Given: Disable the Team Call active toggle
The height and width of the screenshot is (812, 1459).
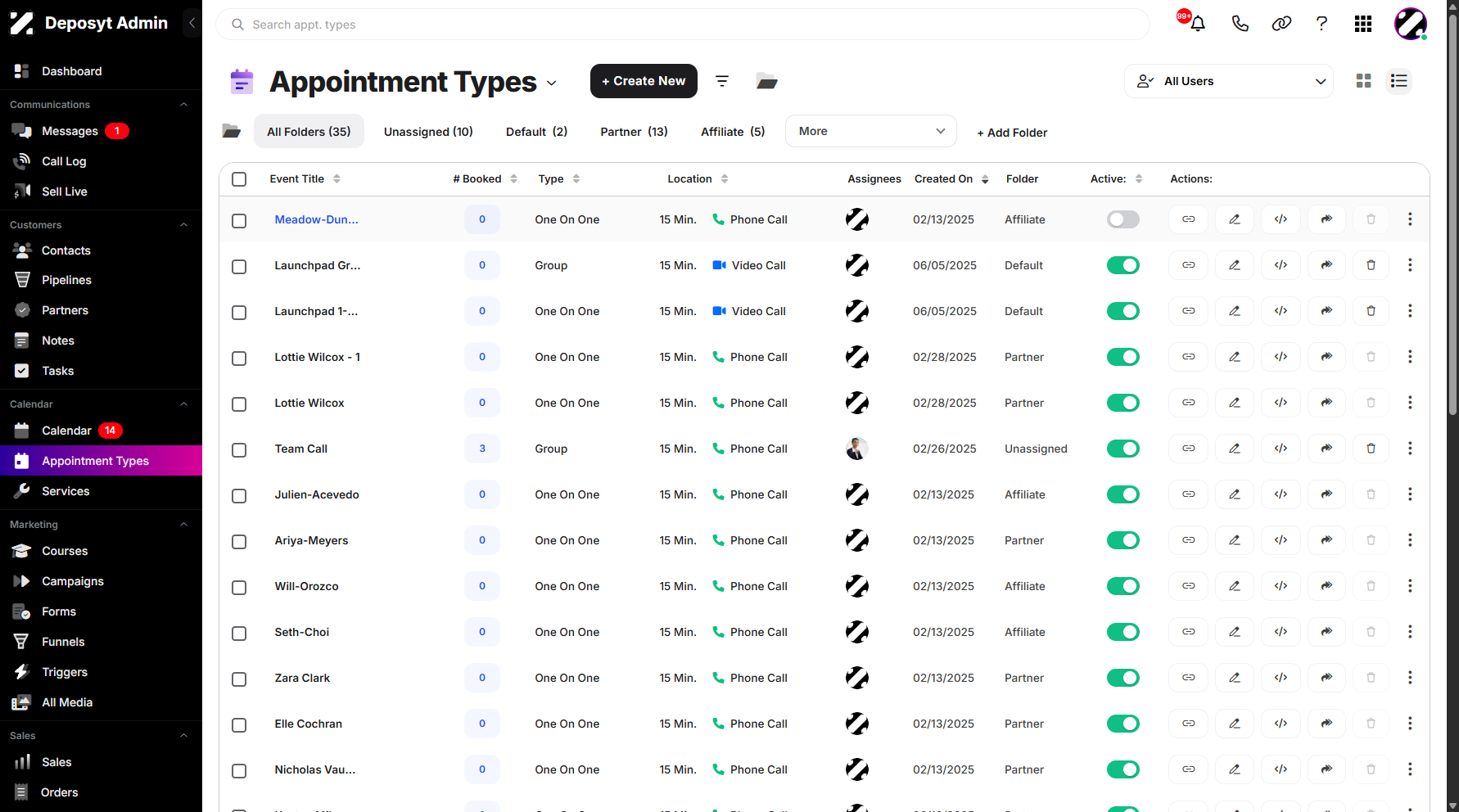Looking at the screenshot, I should pos(1123,449).
